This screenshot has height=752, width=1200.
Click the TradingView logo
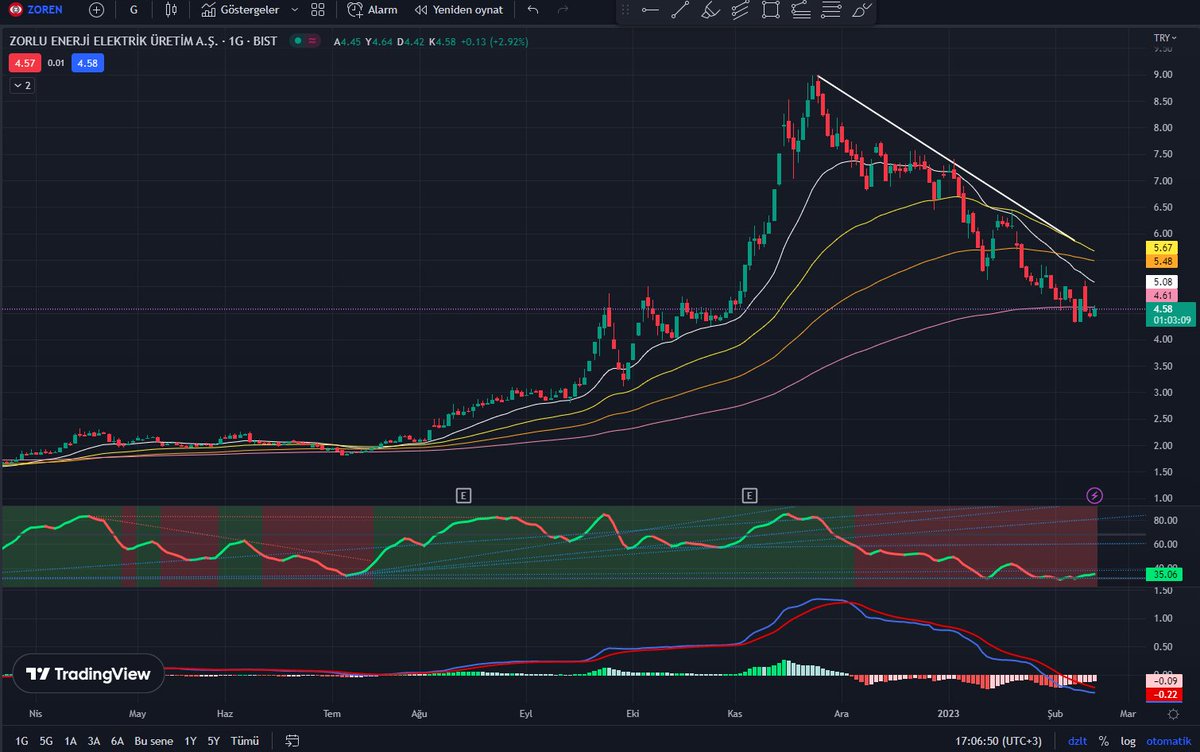pyautogui.click(x=87, y=674)
